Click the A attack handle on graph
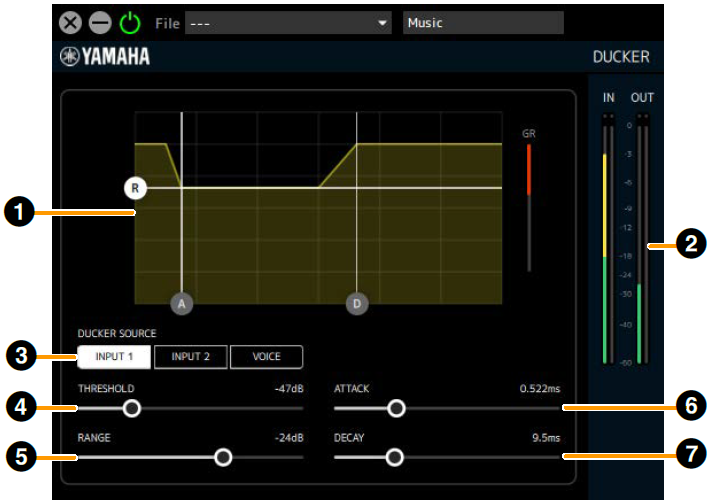Viewport: 709px width, 503px height. [181, 302]
